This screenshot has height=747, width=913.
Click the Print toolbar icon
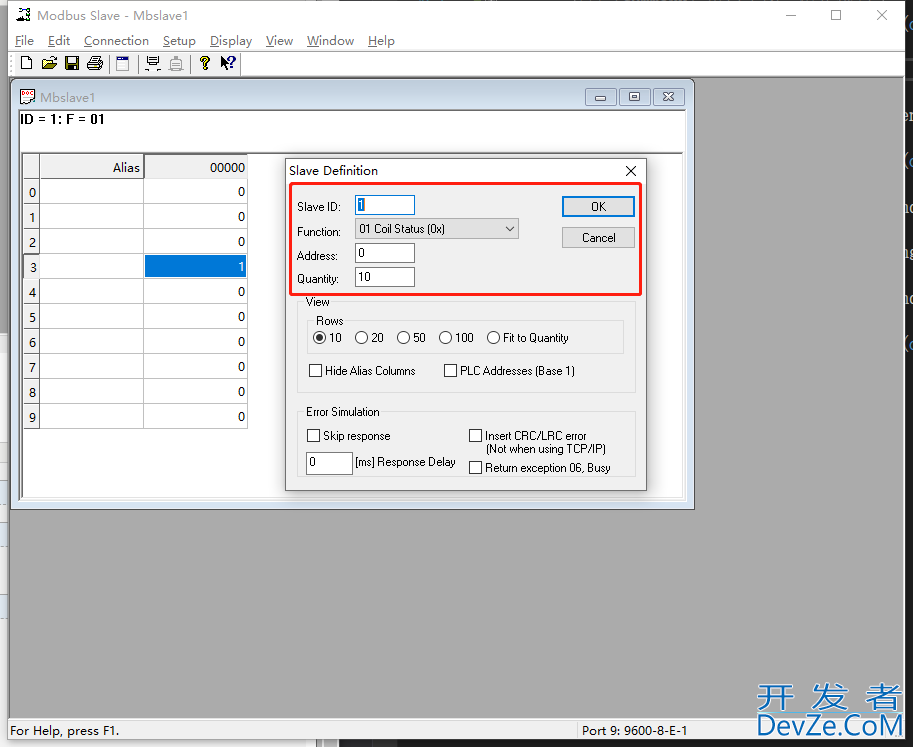coord(95,63)
